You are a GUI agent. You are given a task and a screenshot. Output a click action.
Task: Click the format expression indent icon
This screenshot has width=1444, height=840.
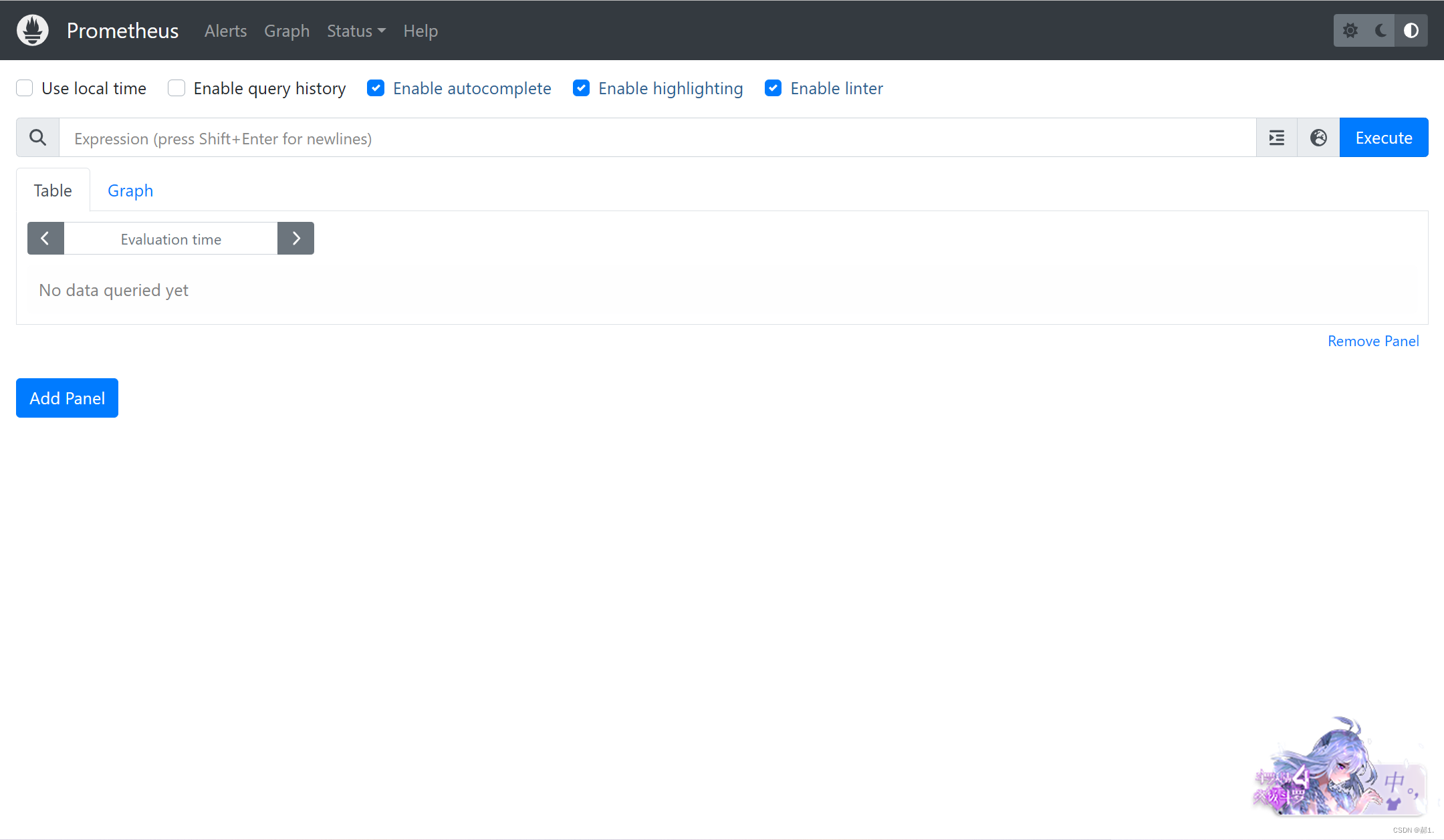point(1276,138)
